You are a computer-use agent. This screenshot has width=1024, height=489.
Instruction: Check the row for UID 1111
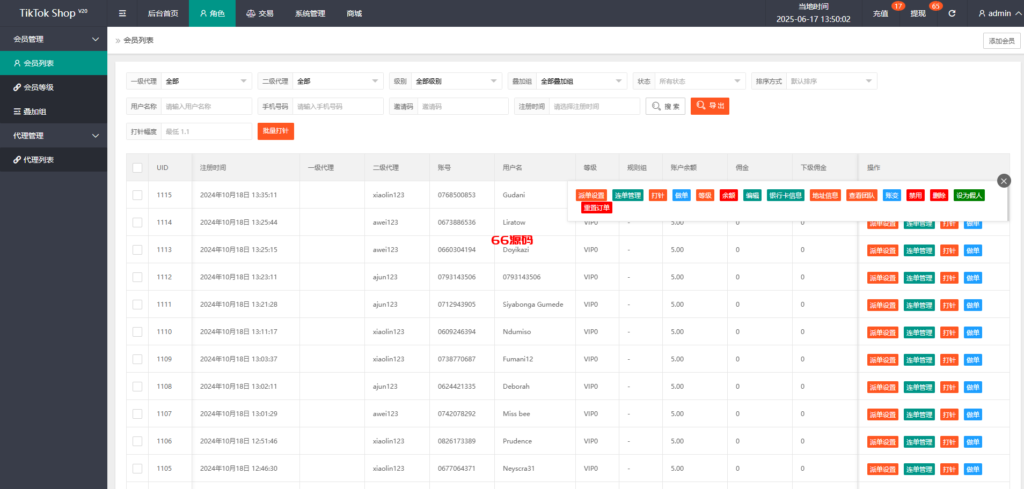[137, 304]
